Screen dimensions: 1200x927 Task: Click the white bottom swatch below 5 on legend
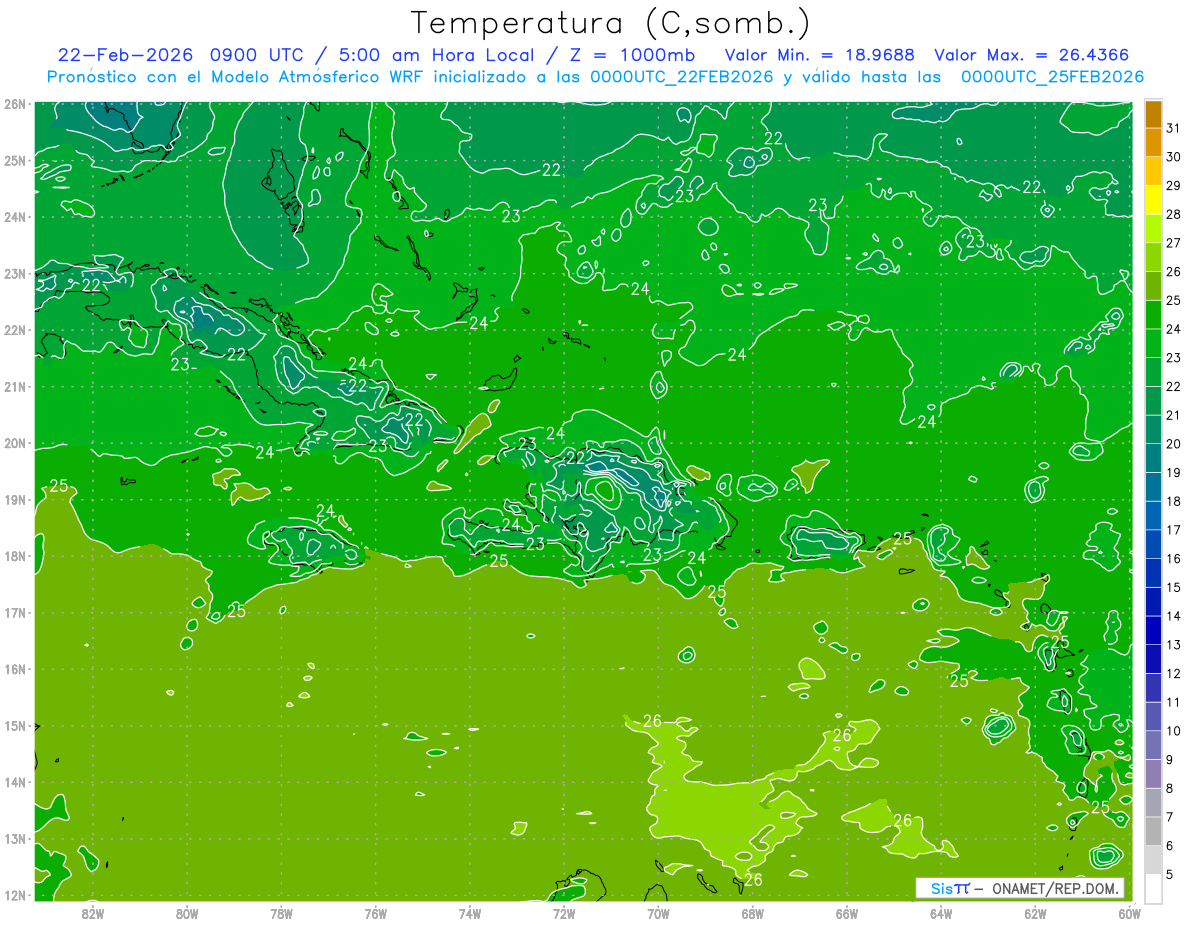(1153, 888)
